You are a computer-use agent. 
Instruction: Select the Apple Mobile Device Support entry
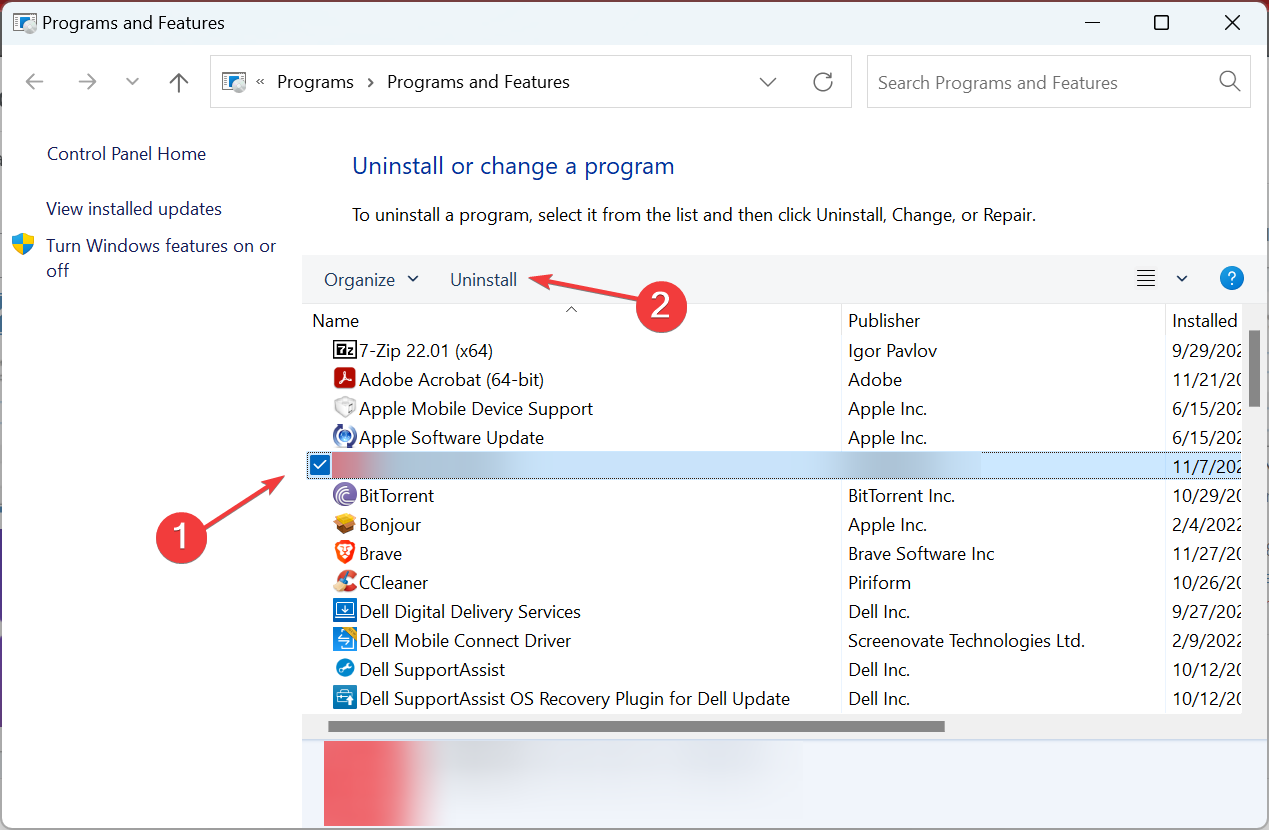[x=476, y=408]
